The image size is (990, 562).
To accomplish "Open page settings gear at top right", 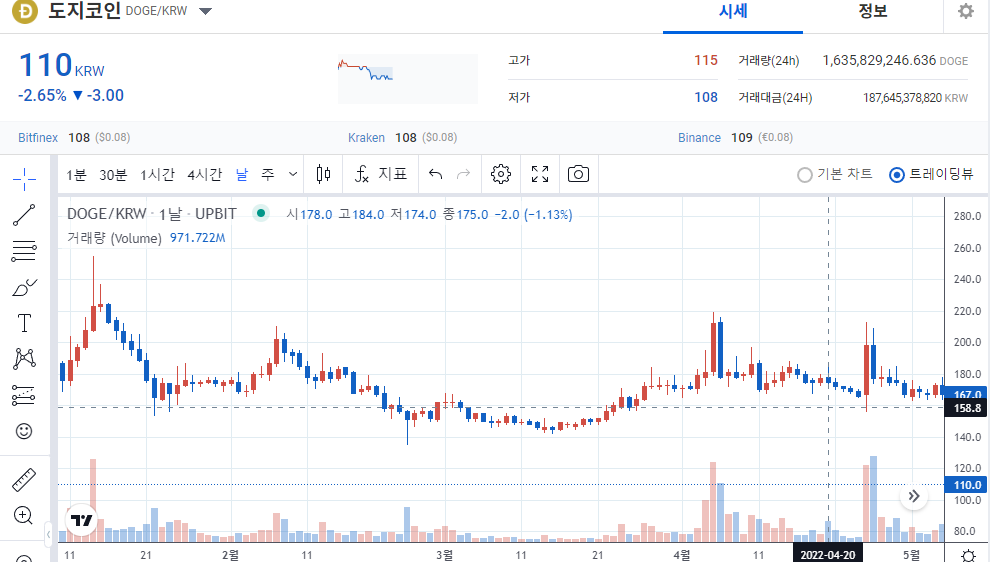I will (x=966, y=11).
